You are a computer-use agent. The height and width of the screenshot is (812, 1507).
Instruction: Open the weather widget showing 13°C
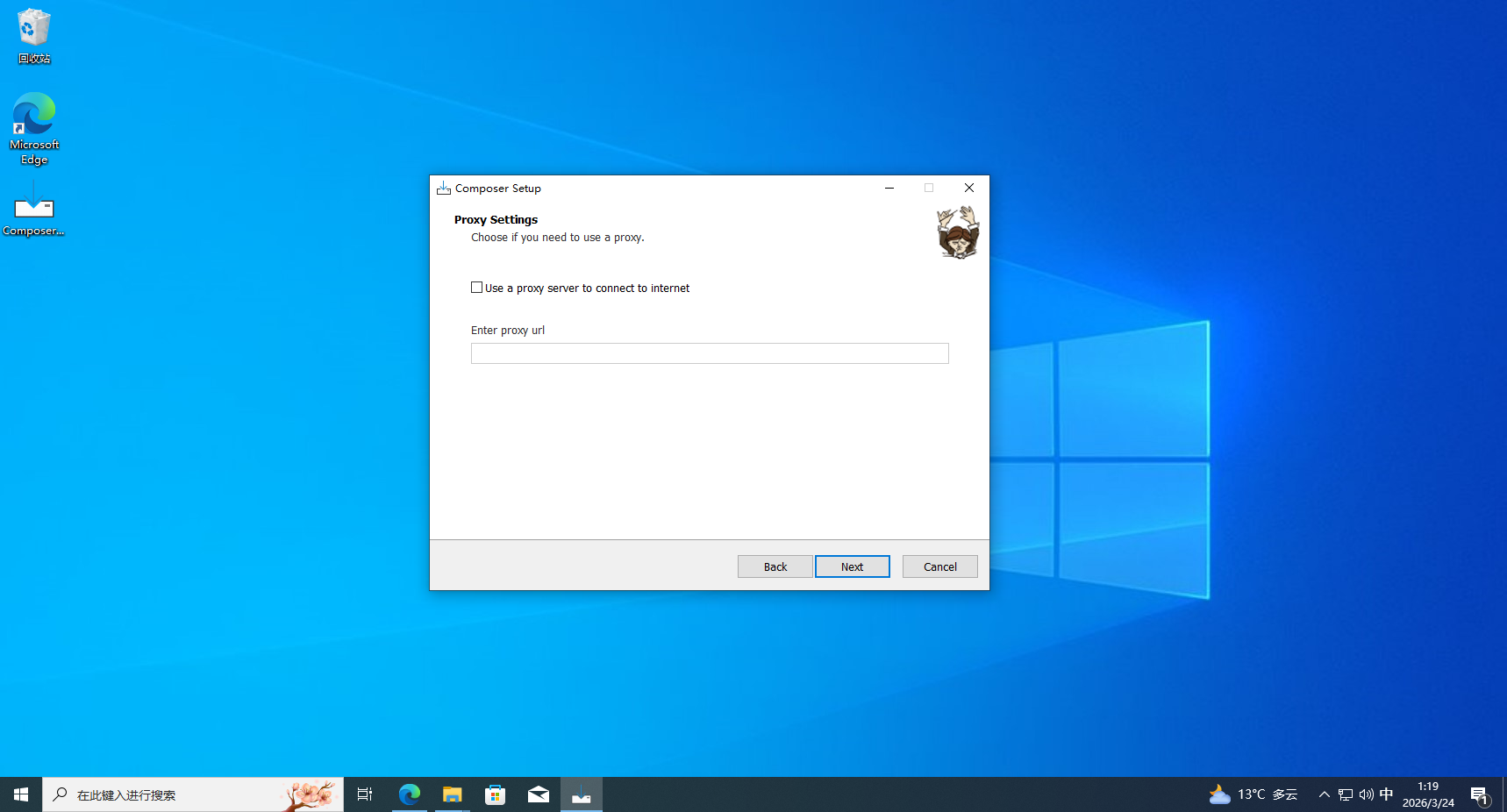[x=1253, y=794]
